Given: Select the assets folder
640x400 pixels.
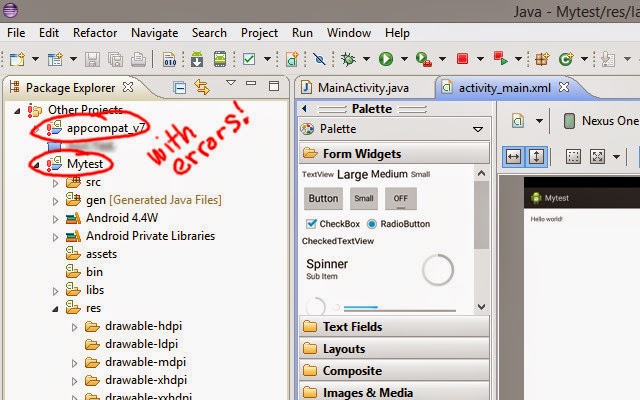Looking at the screenshot, I should [x=91, y=254].
